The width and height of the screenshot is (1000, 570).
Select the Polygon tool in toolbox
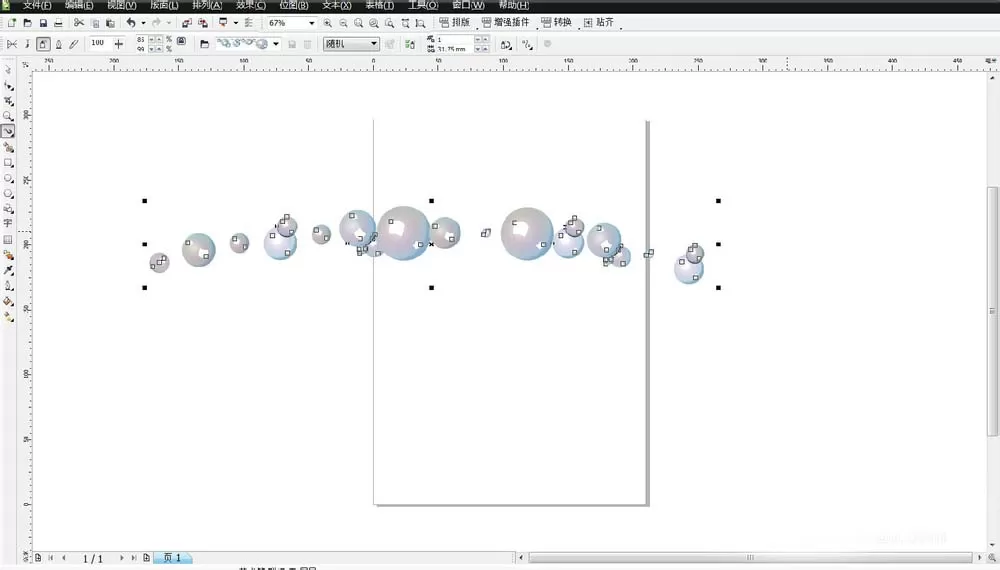click(x=8, y=194)
